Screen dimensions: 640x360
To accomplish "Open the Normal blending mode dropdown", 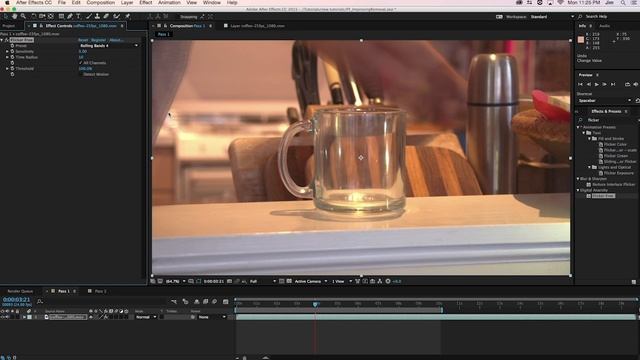I will tap(146, 317).
